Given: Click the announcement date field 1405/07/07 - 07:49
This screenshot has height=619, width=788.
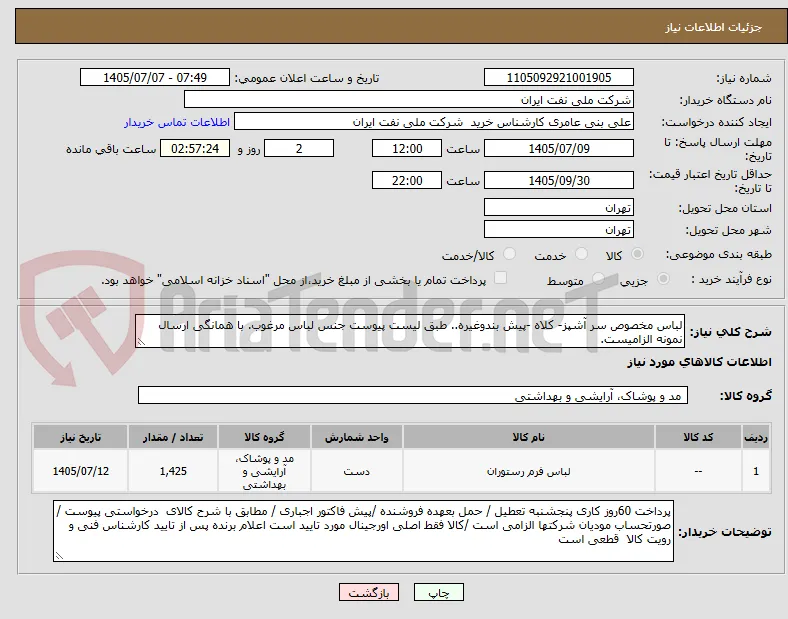Looking at the screenshot, I should 155,78.
